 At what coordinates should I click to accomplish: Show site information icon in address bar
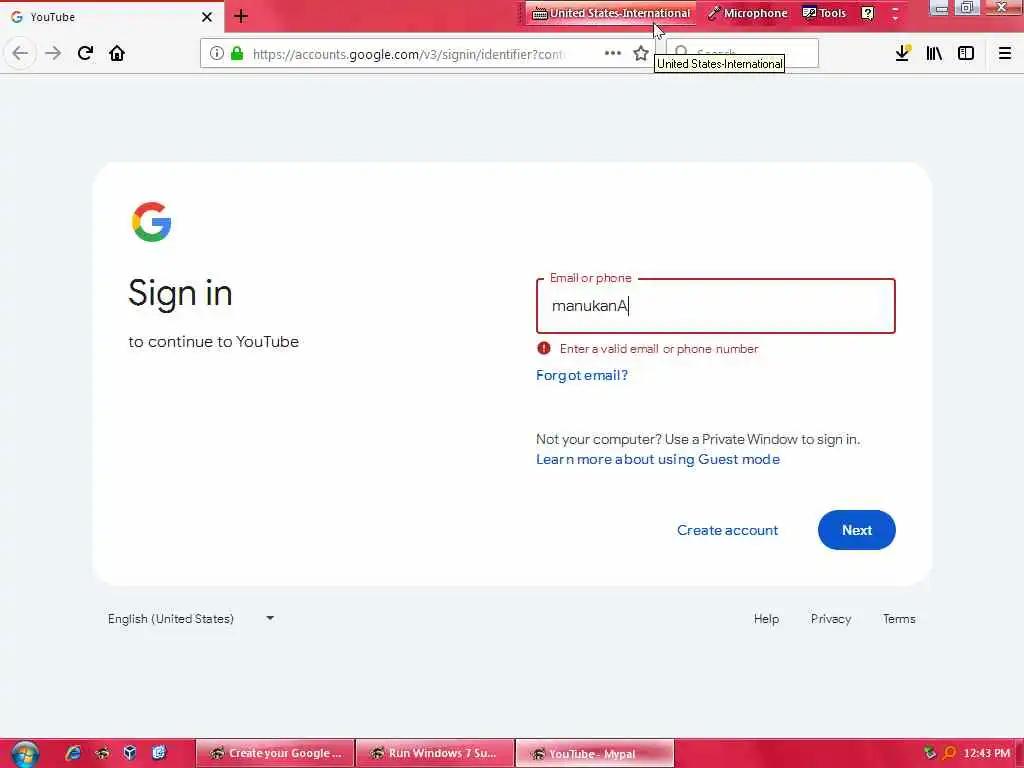[216, 54]
